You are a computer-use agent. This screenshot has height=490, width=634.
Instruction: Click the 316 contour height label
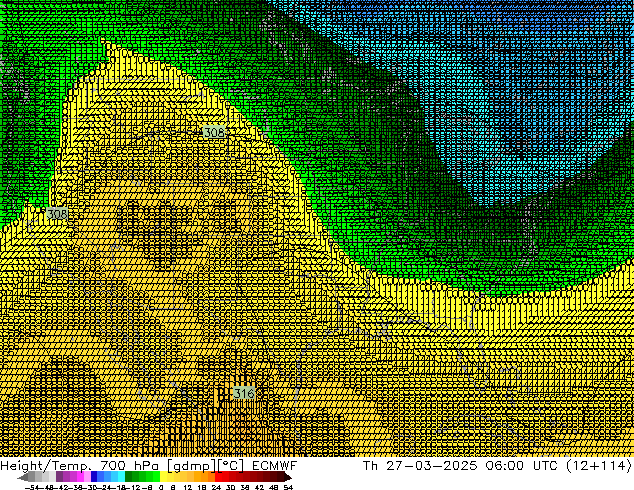(244, 393)
